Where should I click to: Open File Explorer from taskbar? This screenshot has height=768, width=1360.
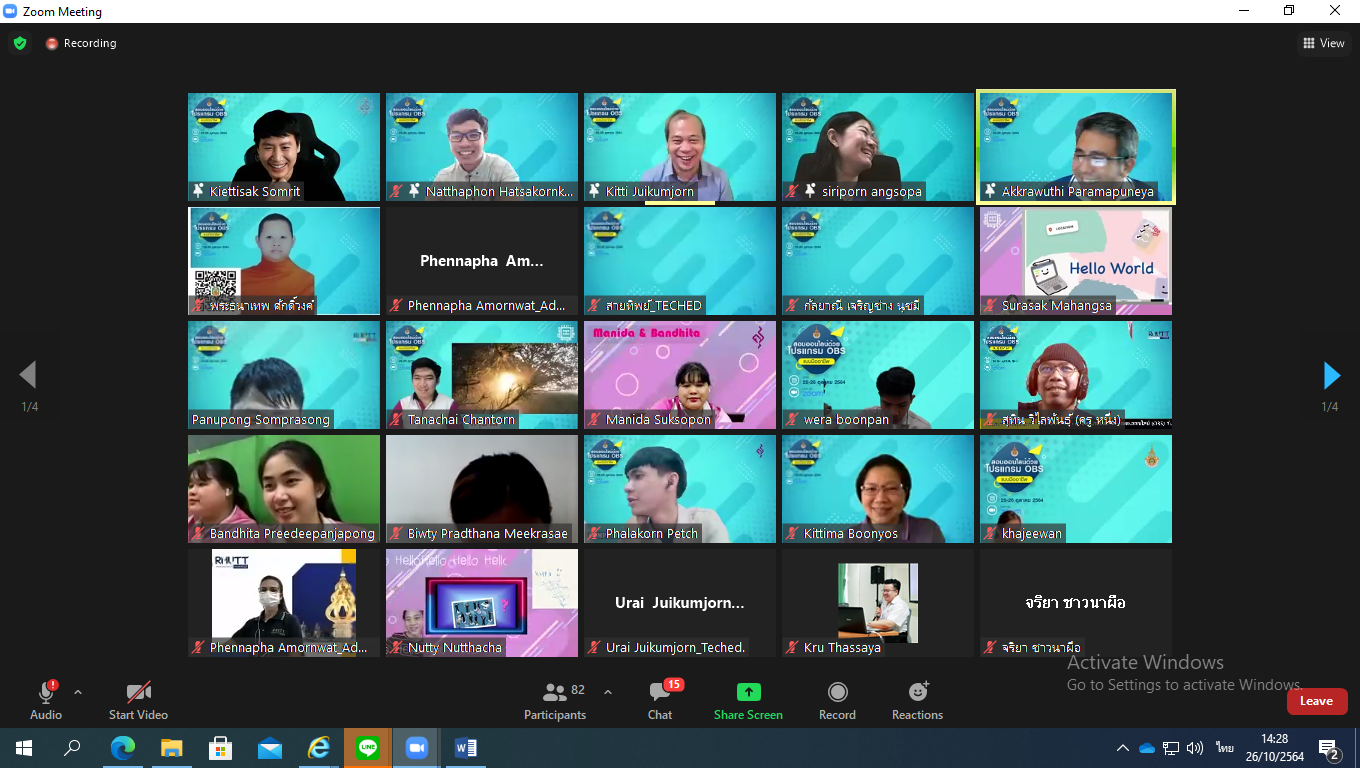171,748
